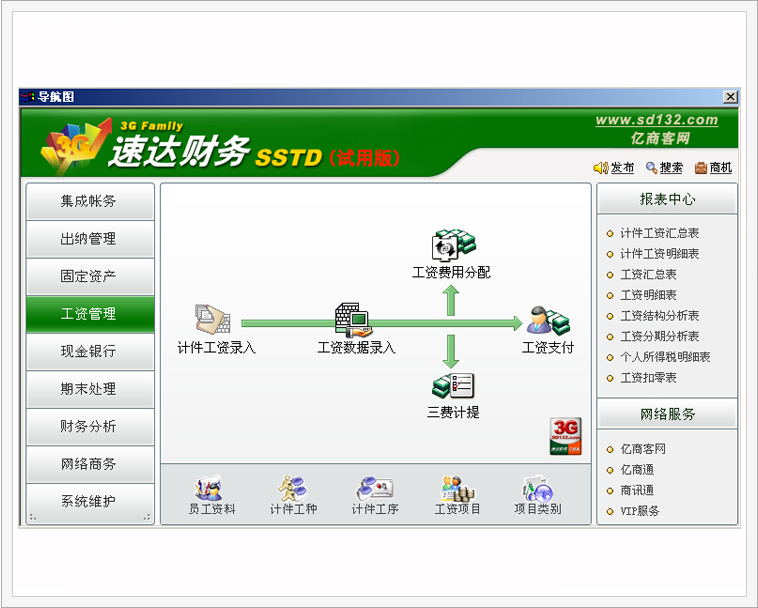The height and width of the screenshot is (608, 758).
Task: Switch to 系统维护 module
Action: point(90,502)
